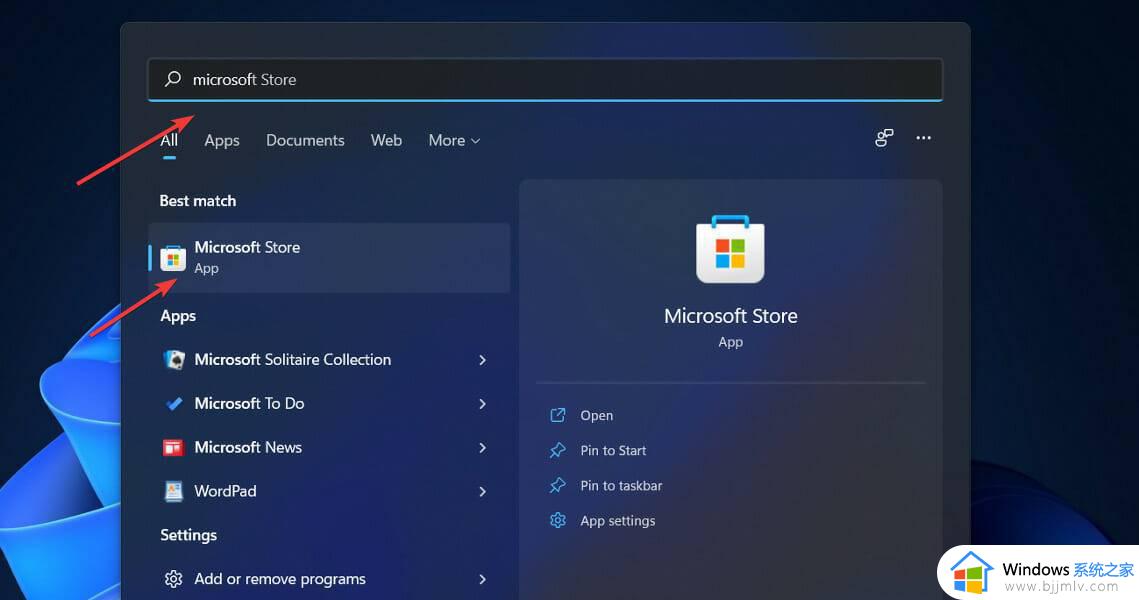Choose Pin to Start
The image size is (1139, 600).
(x=613, y=450)
